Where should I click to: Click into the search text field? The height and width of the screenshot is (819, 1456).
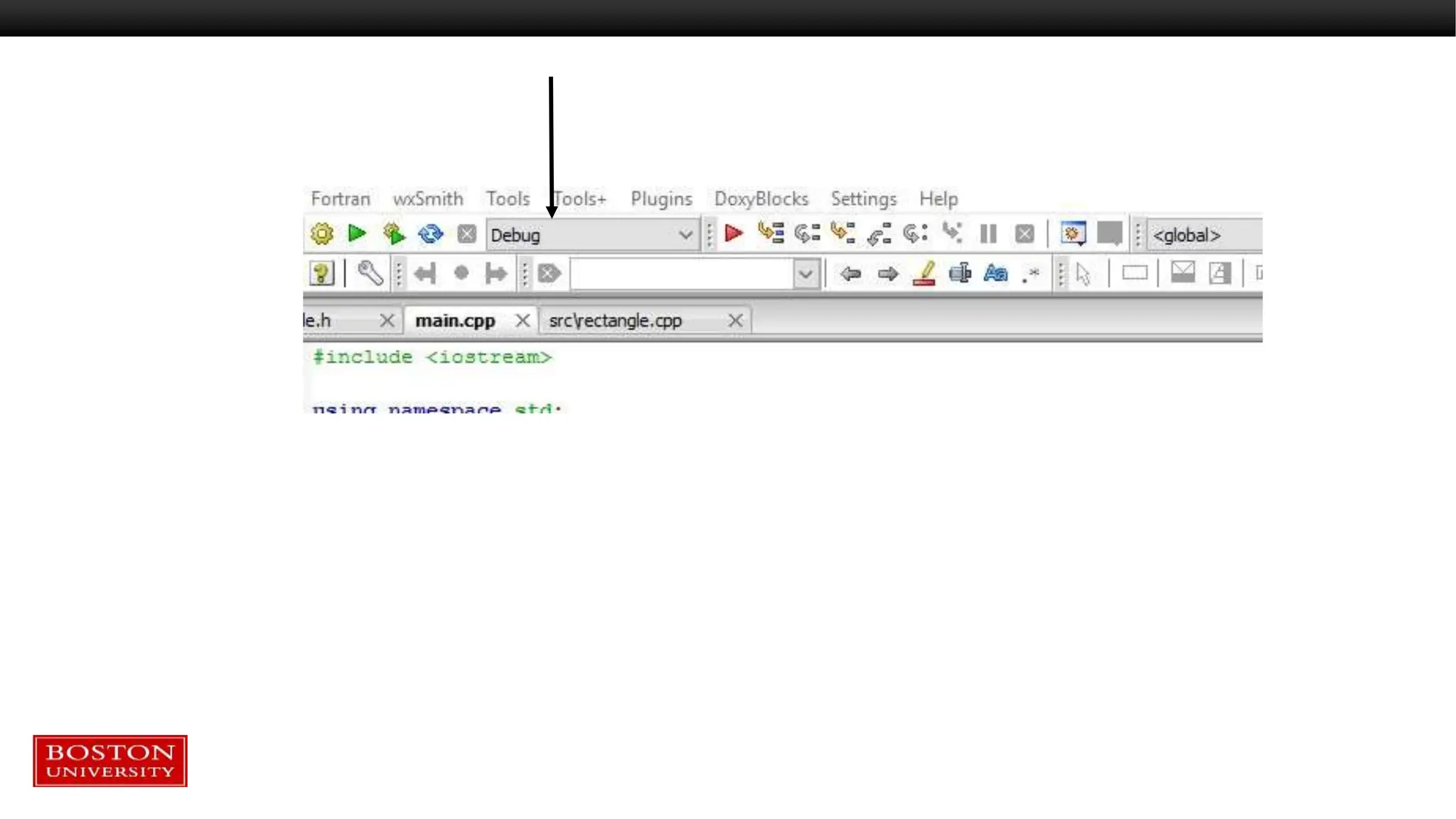click(x=681, y=274)
